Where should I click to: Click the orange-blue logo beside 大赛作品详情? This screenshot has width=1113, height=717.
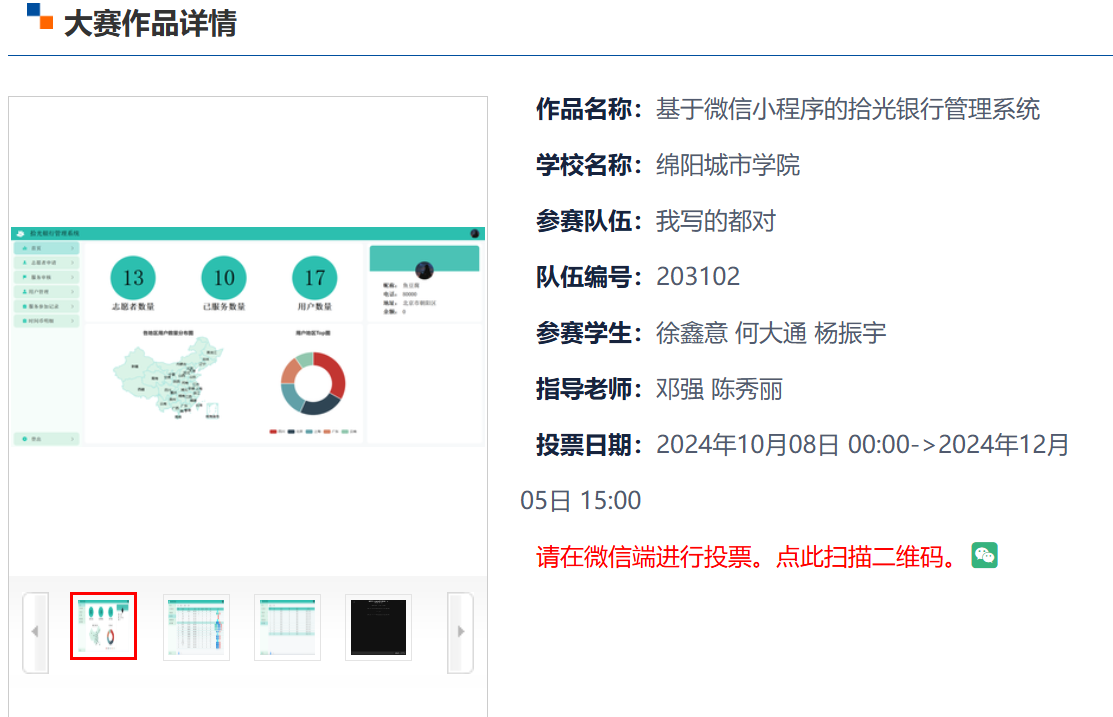click(x=40, y=17)
